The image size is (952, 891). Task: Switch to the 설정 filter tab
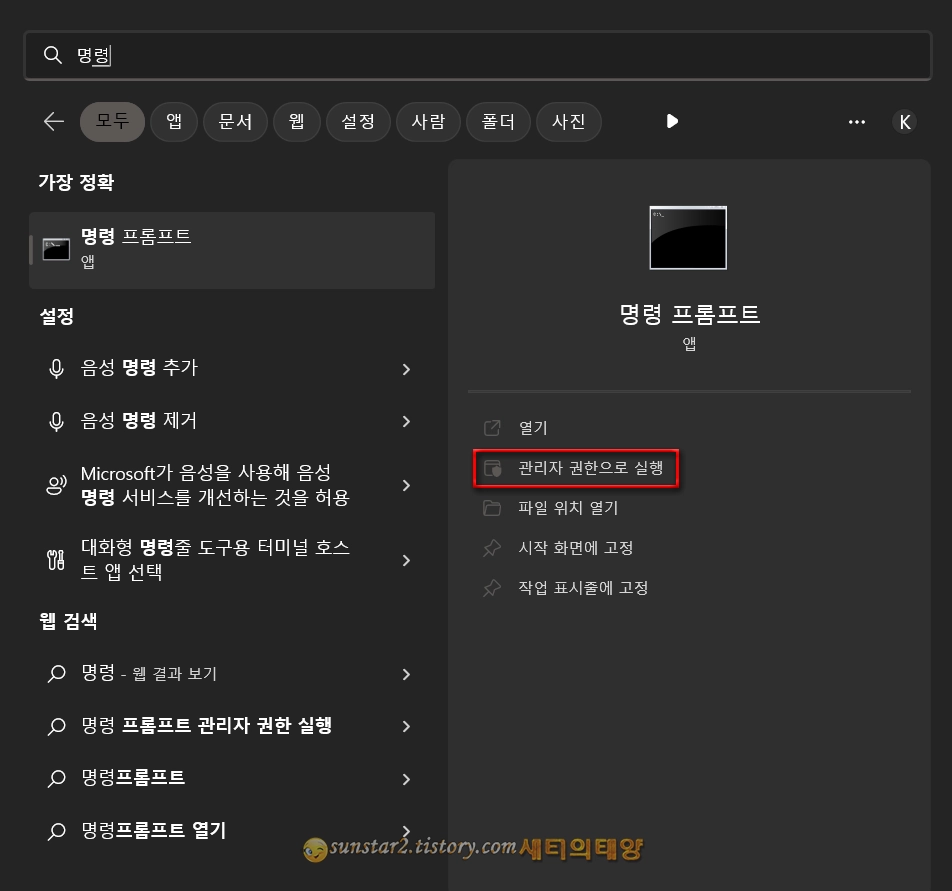(358, 121)
